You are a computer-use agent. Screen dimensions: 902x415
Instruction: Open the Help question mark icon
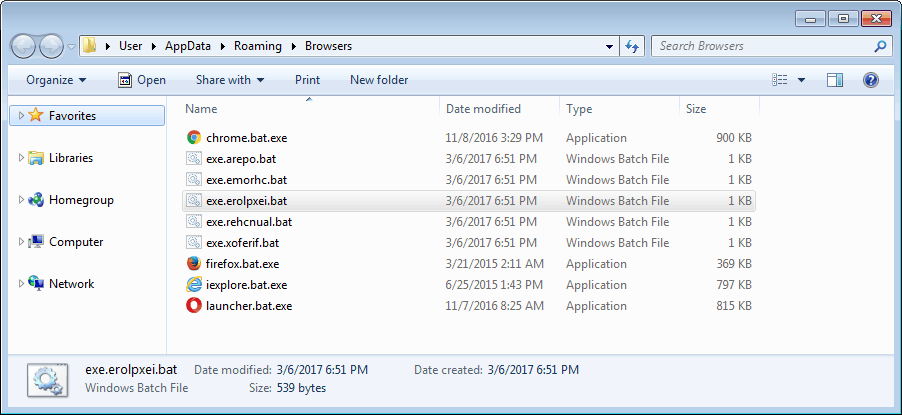pyautogui.click(x=870, y=80)
